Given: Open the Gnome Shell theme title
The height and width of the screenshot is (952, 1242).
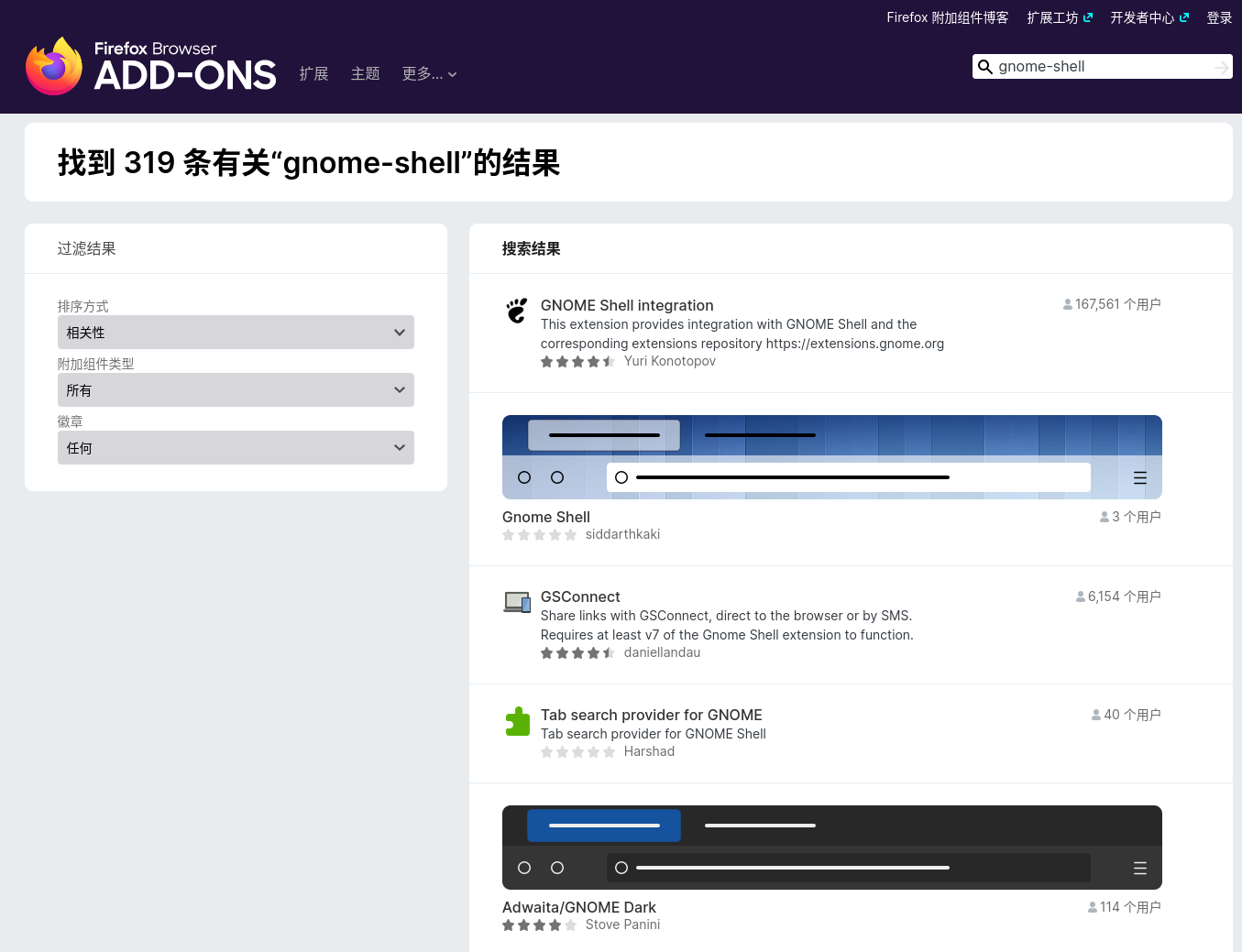Looking at the screenshot, I should (x=546, y=517).
